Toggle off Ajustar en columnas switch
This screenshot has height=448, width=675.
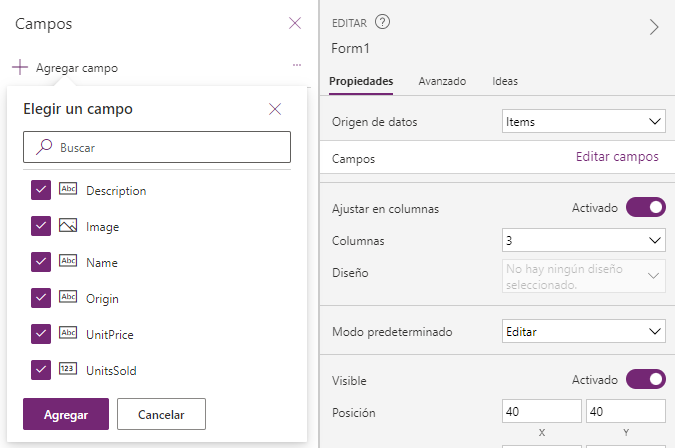[646, 207]
